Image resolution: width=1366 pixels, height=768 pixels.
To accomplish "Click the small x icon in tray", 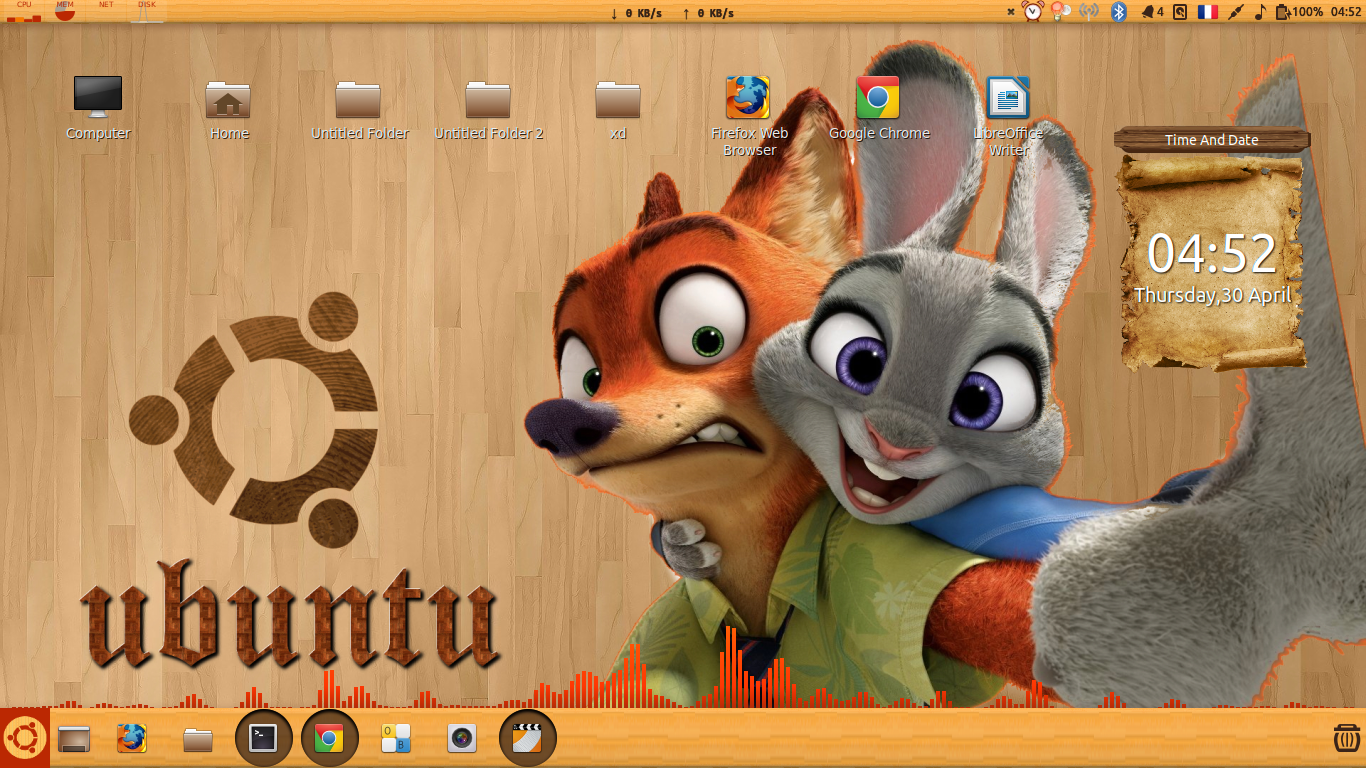I will pos(1011,12).
